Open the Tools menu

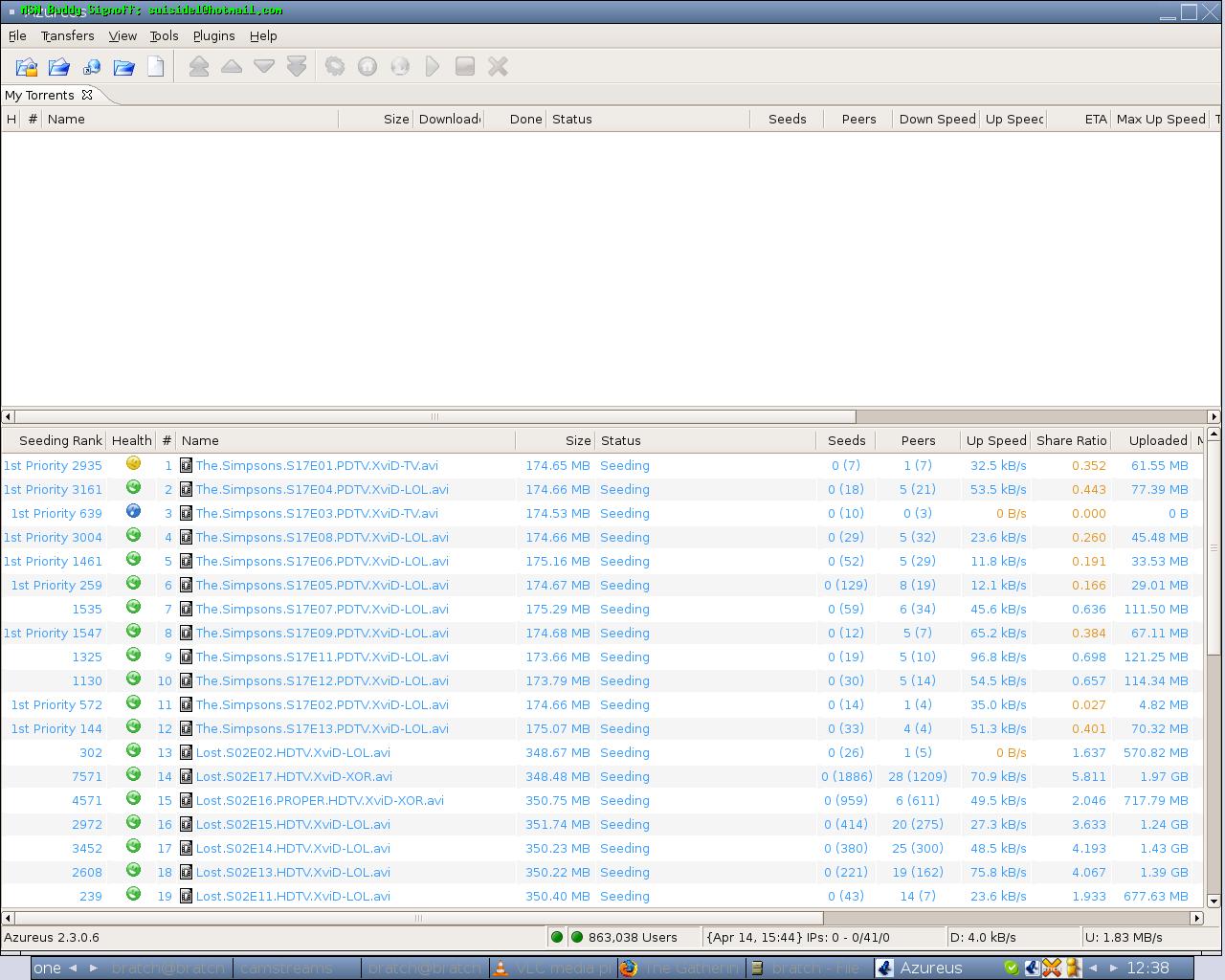pos(164,35)
